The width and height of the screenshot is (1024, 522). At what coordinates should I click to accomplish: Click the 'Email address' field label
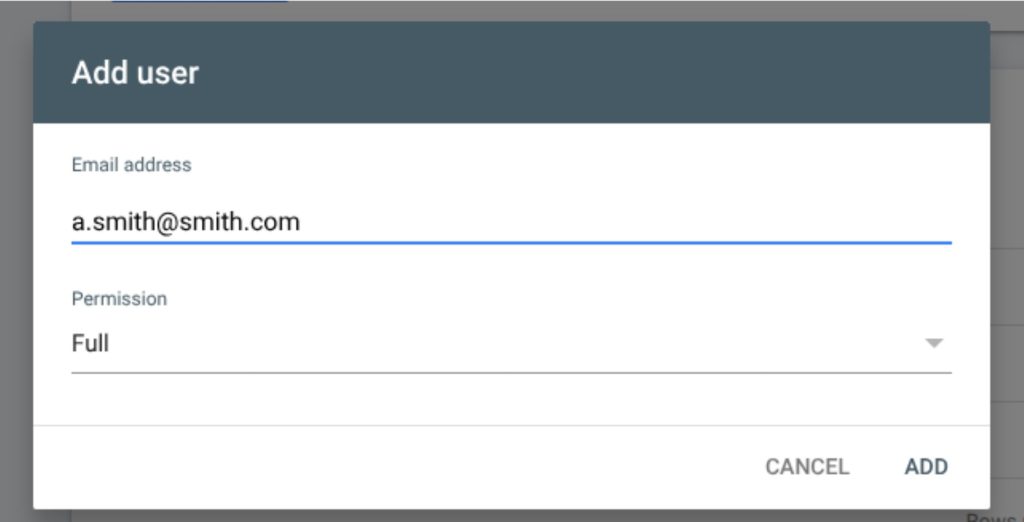click(x=131, y=165)
